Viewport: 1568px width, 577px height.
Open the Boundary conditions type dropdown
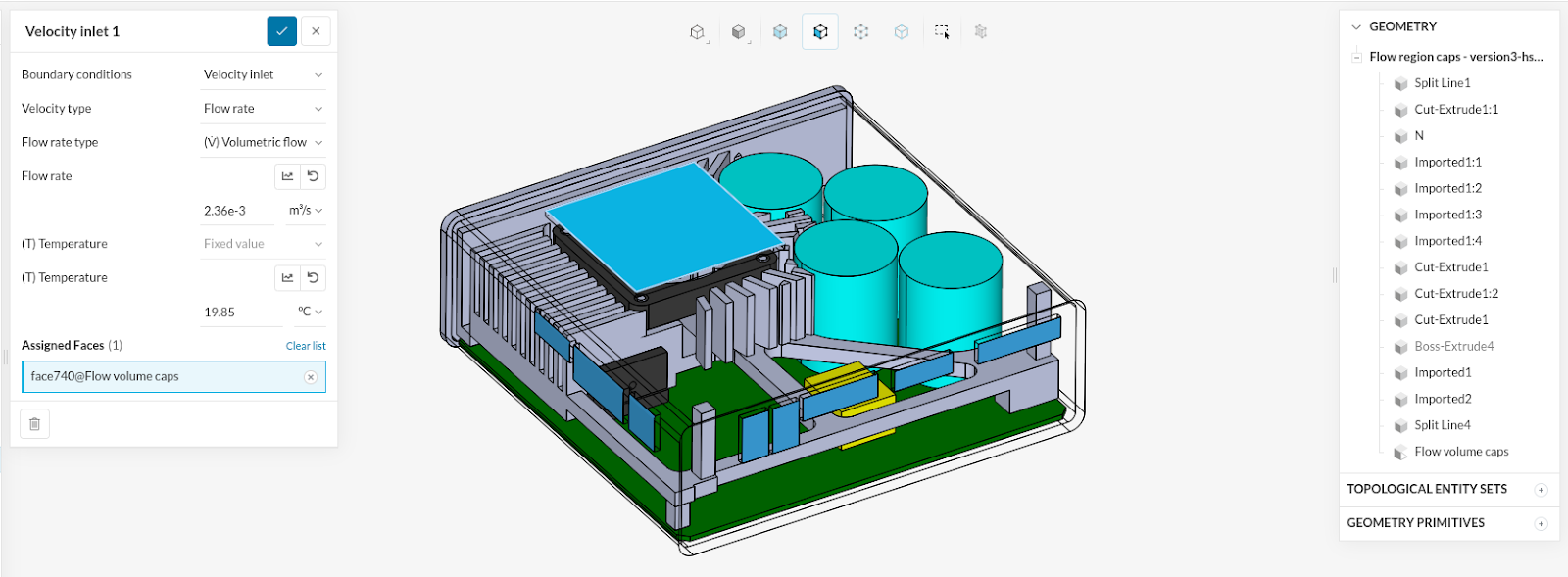[262, 74]
